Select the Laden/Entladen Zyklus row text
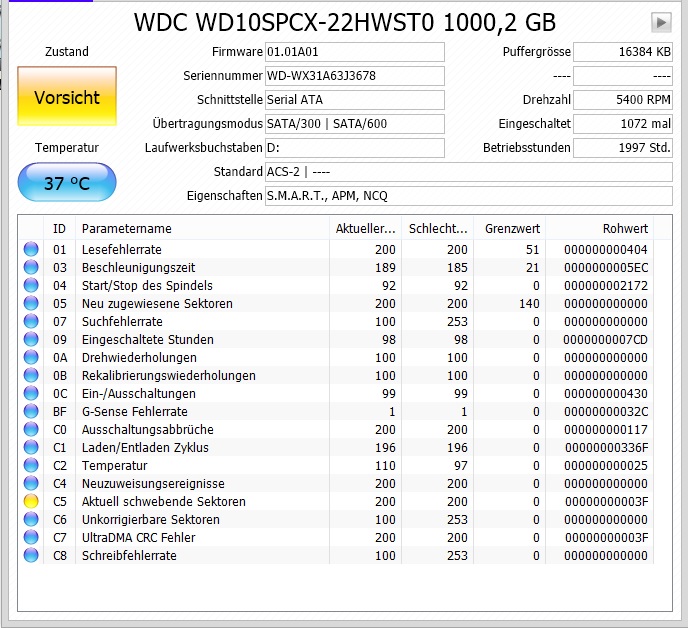 [x=145, y=447]
